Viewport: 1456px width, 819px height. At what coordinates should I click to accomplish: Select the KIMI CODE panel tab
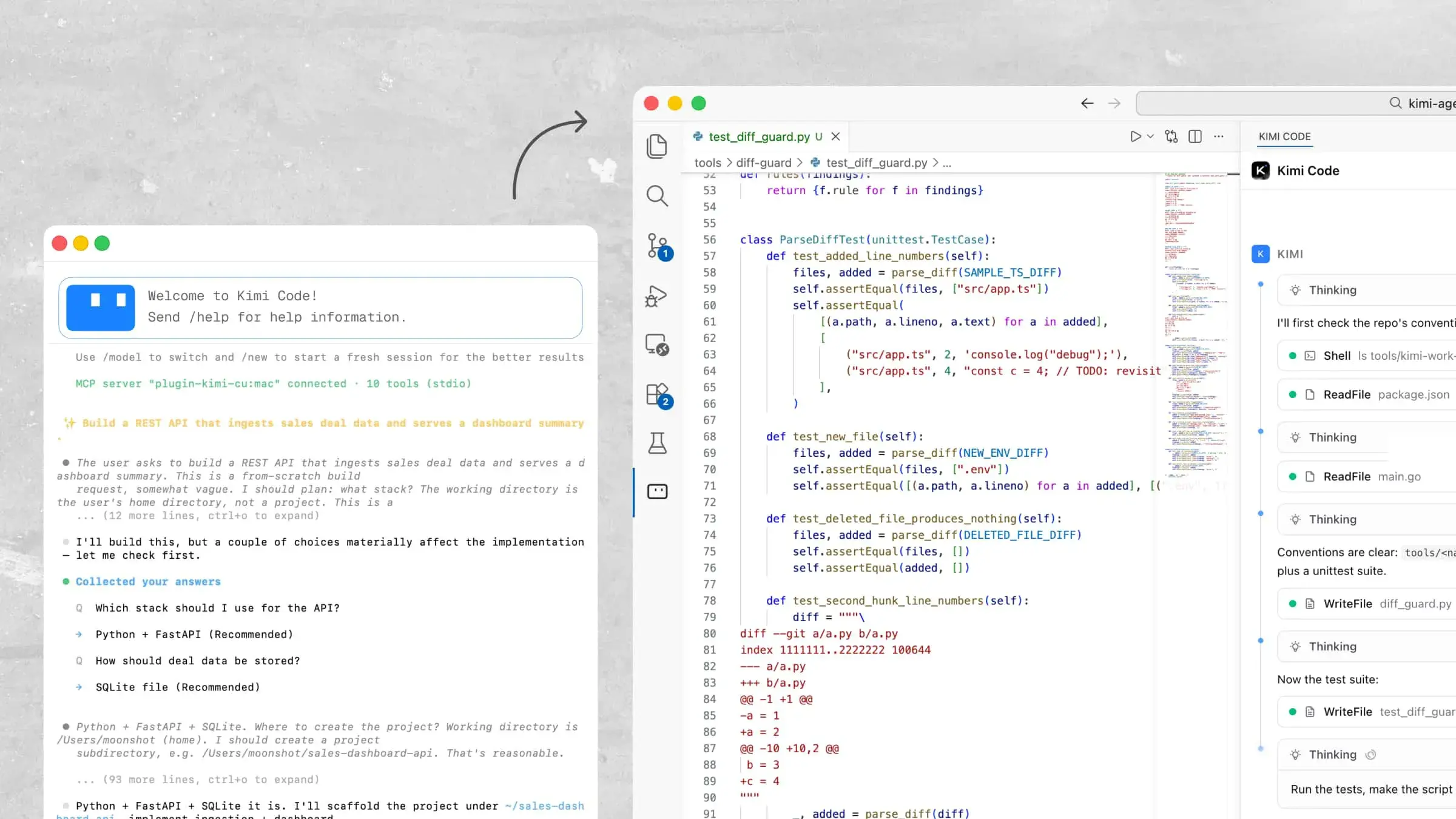[x=1284, y=136]
